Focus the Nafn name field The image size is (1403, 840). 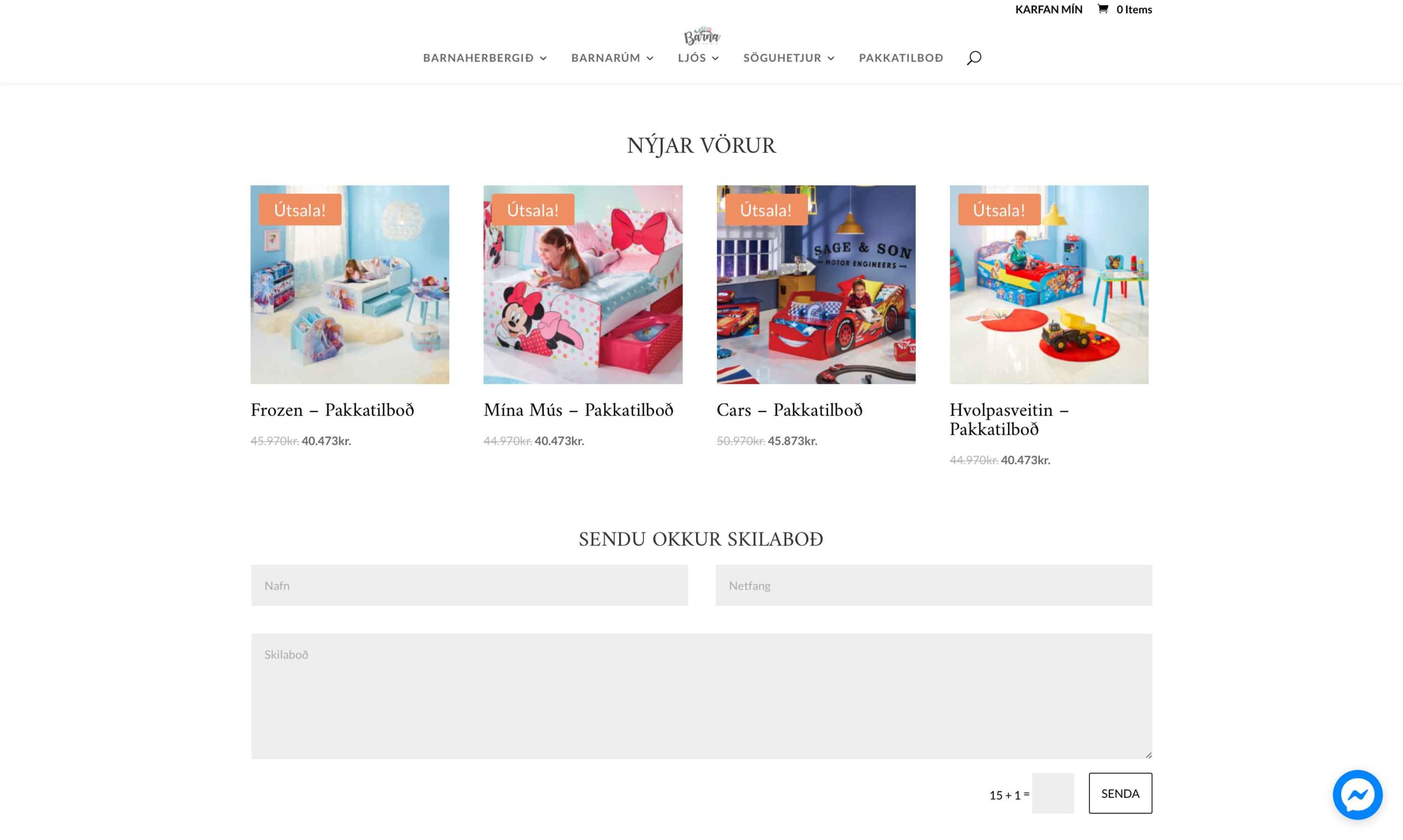pos(470,585)
